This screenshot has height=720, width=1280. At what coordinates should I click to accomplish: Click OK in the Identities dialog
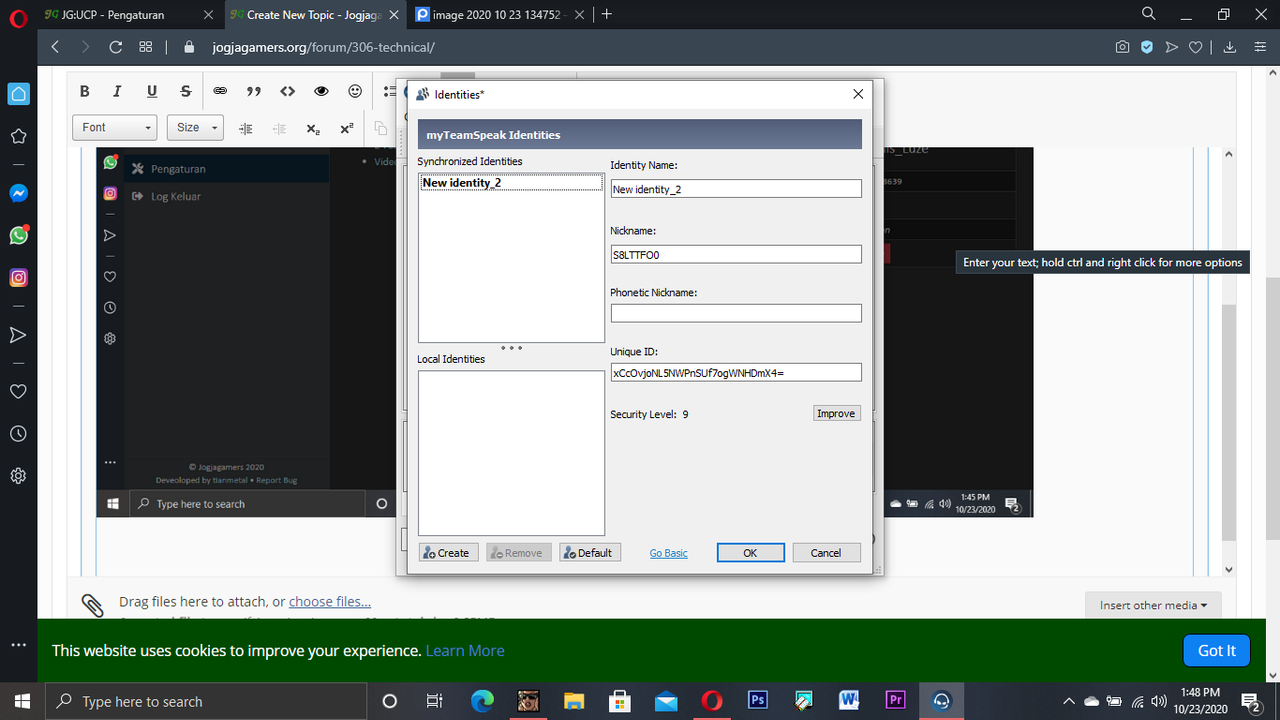pos(750,553)
